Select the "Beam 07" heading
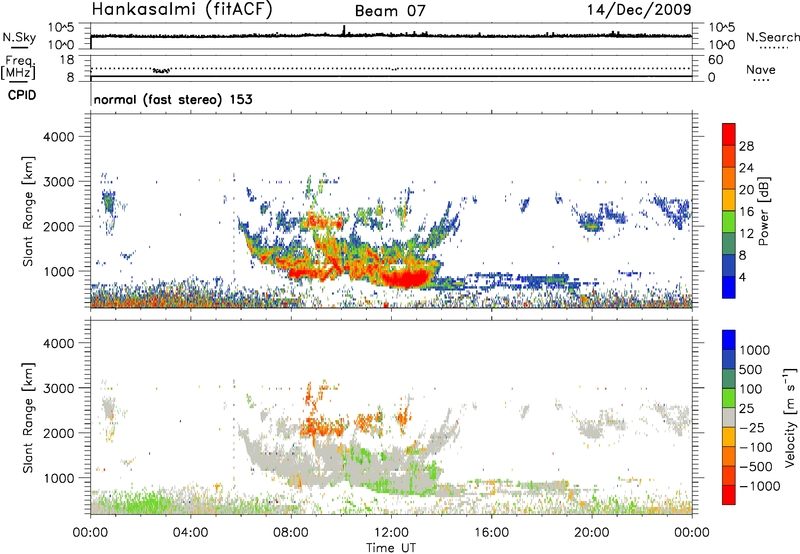This screenshot has width=800, height=554. (390, 11)
